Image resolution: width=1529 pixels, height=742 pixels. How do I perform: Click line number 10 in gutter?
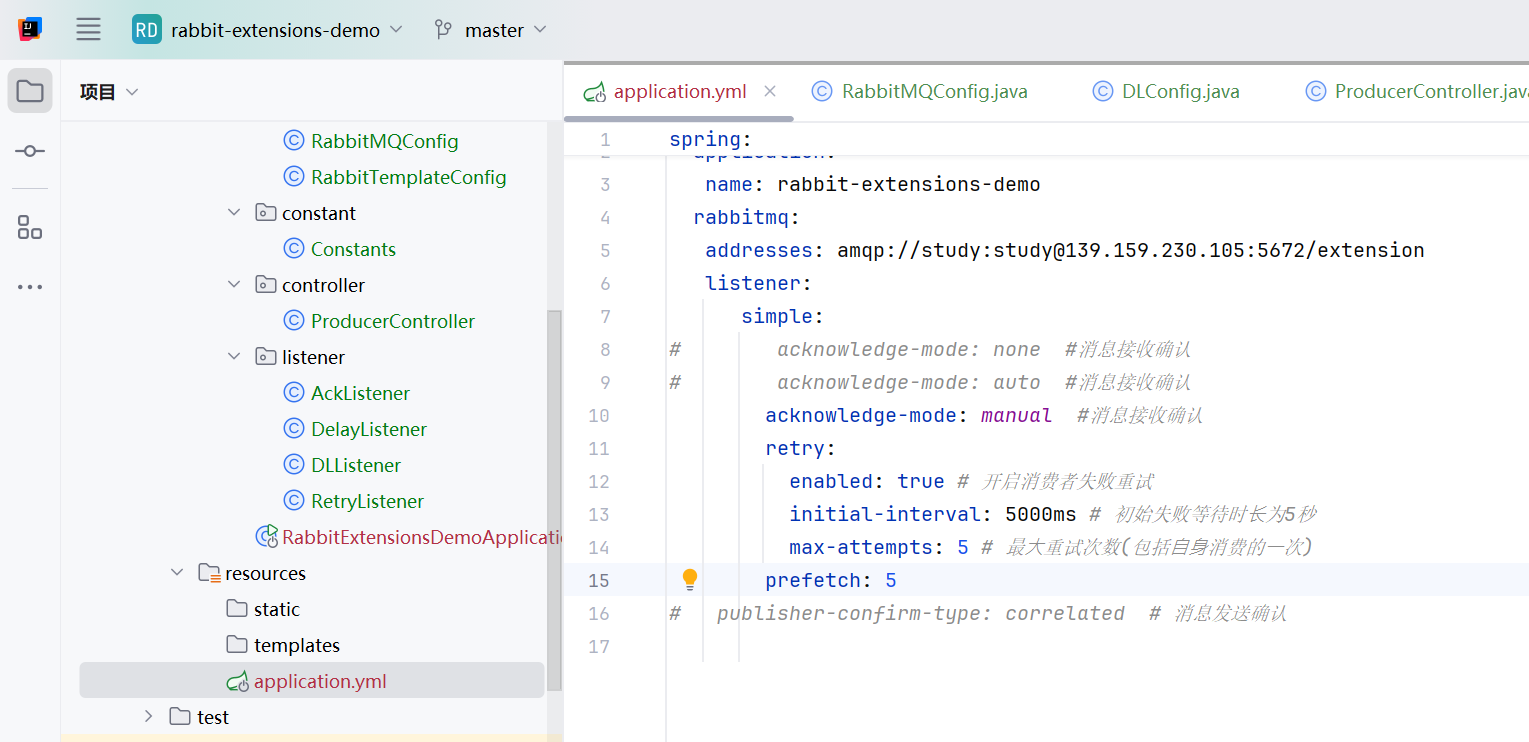click(x=598, y=415)
